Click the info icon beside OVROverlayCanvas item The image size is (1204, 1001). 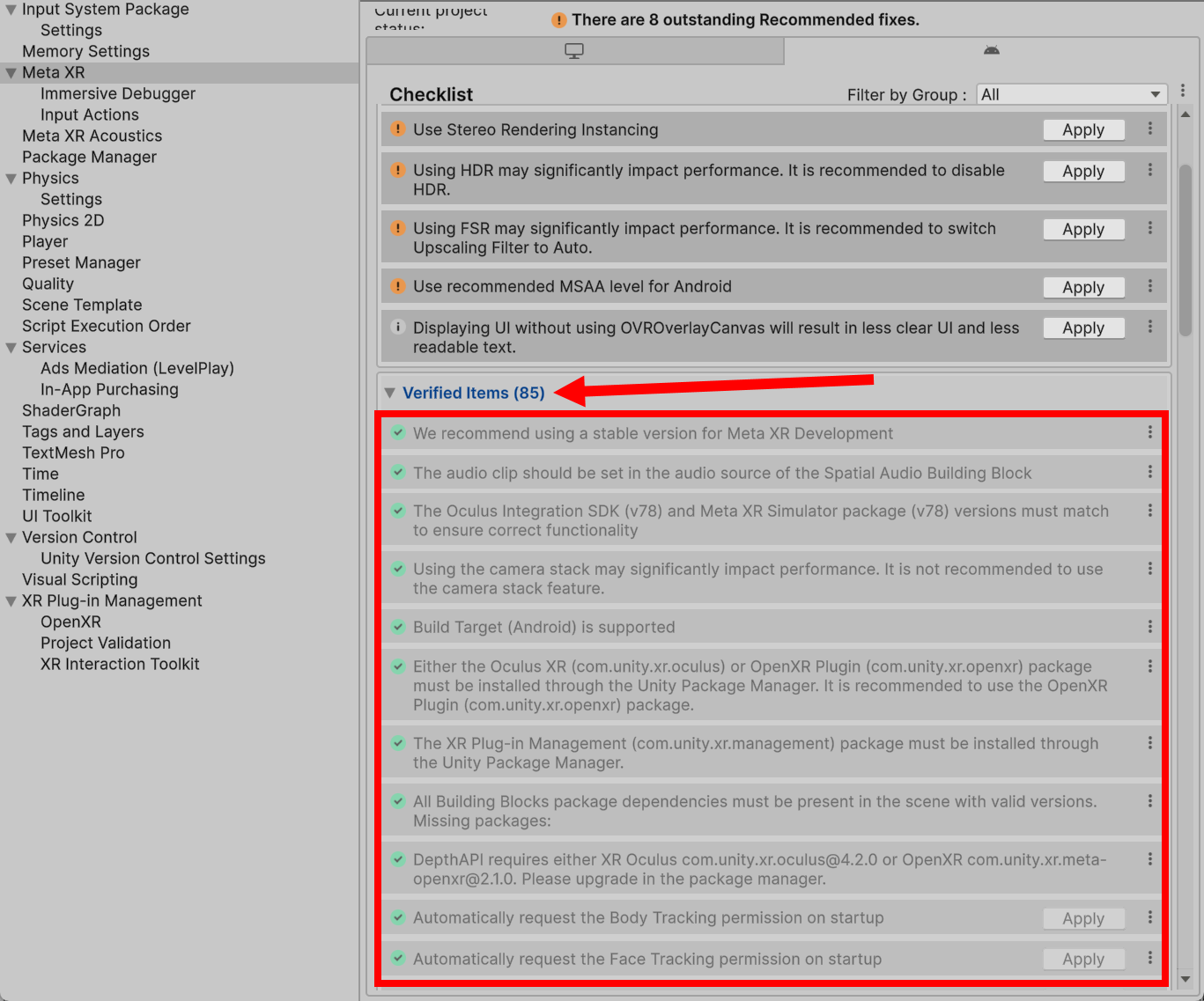pyautogui.click(x=398, y=327)
